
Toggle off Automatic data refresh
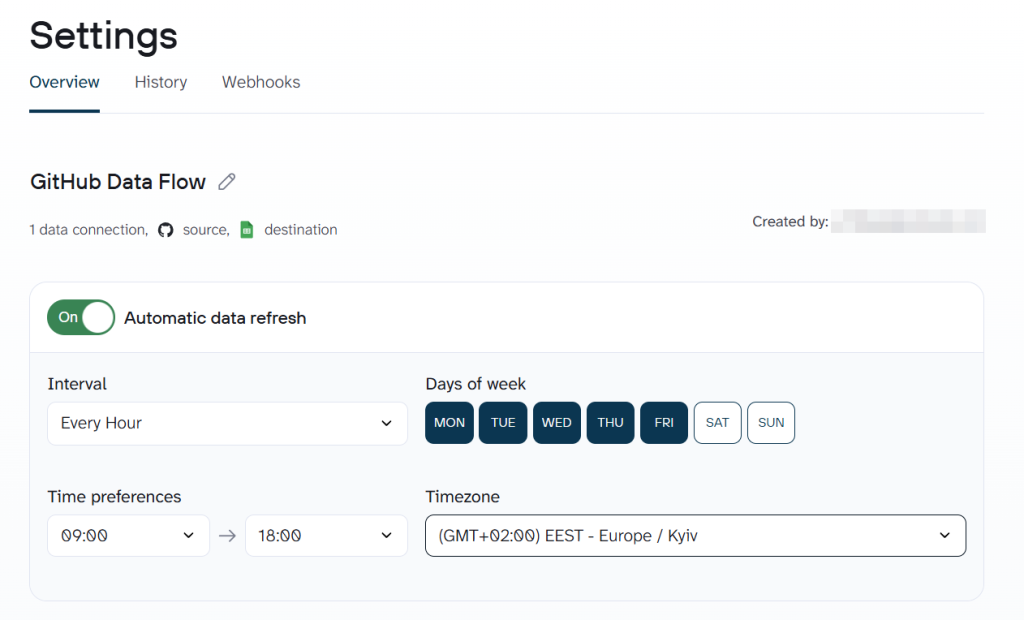80,317
